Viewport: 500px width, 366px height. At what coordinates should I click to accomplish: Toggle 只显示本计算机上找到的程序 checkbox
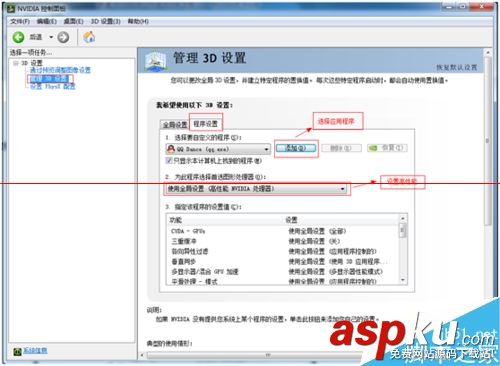tap(169, 161)
